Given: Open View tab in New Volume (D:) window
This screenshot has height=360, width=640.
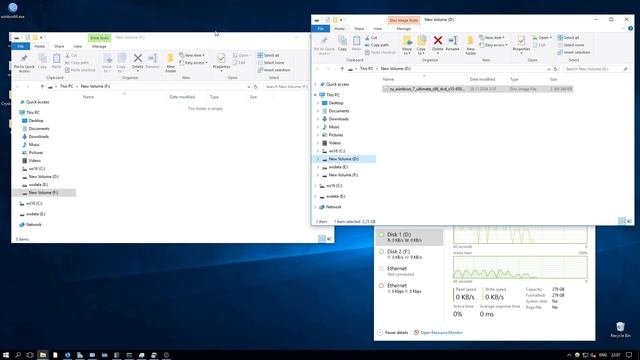Looking at the screenshot, I should [x=378, y=29].
